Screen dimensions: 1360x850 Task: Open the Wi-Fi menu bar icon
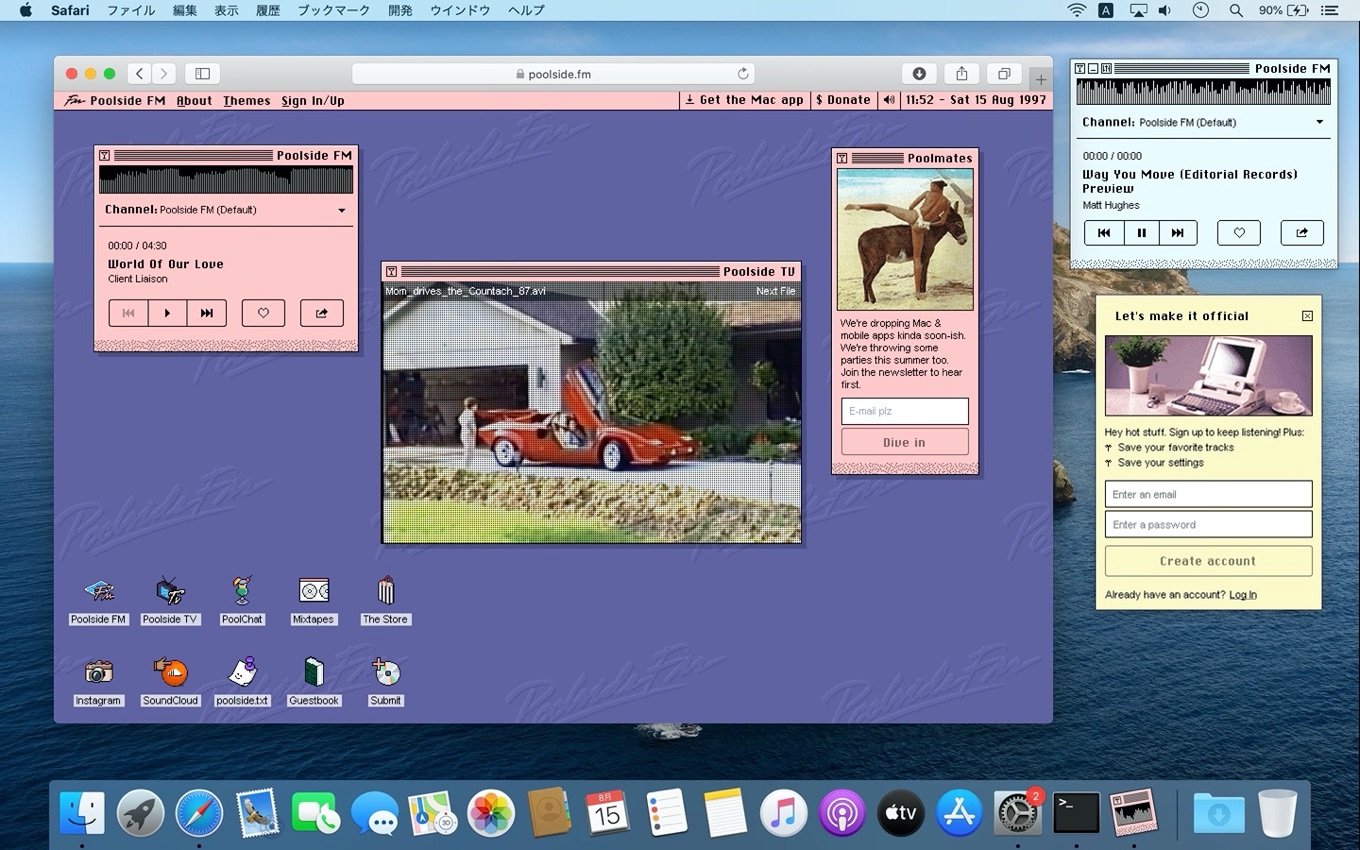pyautogui.click(x=1077, y=10)
